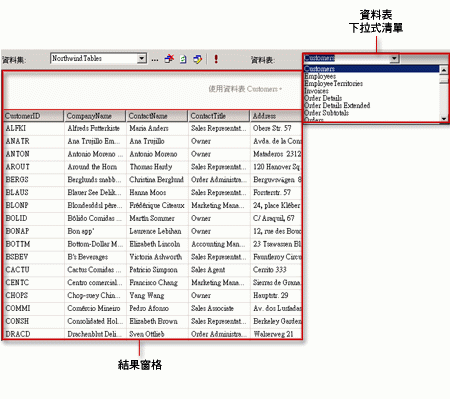Click the Francisco Chang contact cell
Viewport: 450px width, 399px height.
pos(157,283)
